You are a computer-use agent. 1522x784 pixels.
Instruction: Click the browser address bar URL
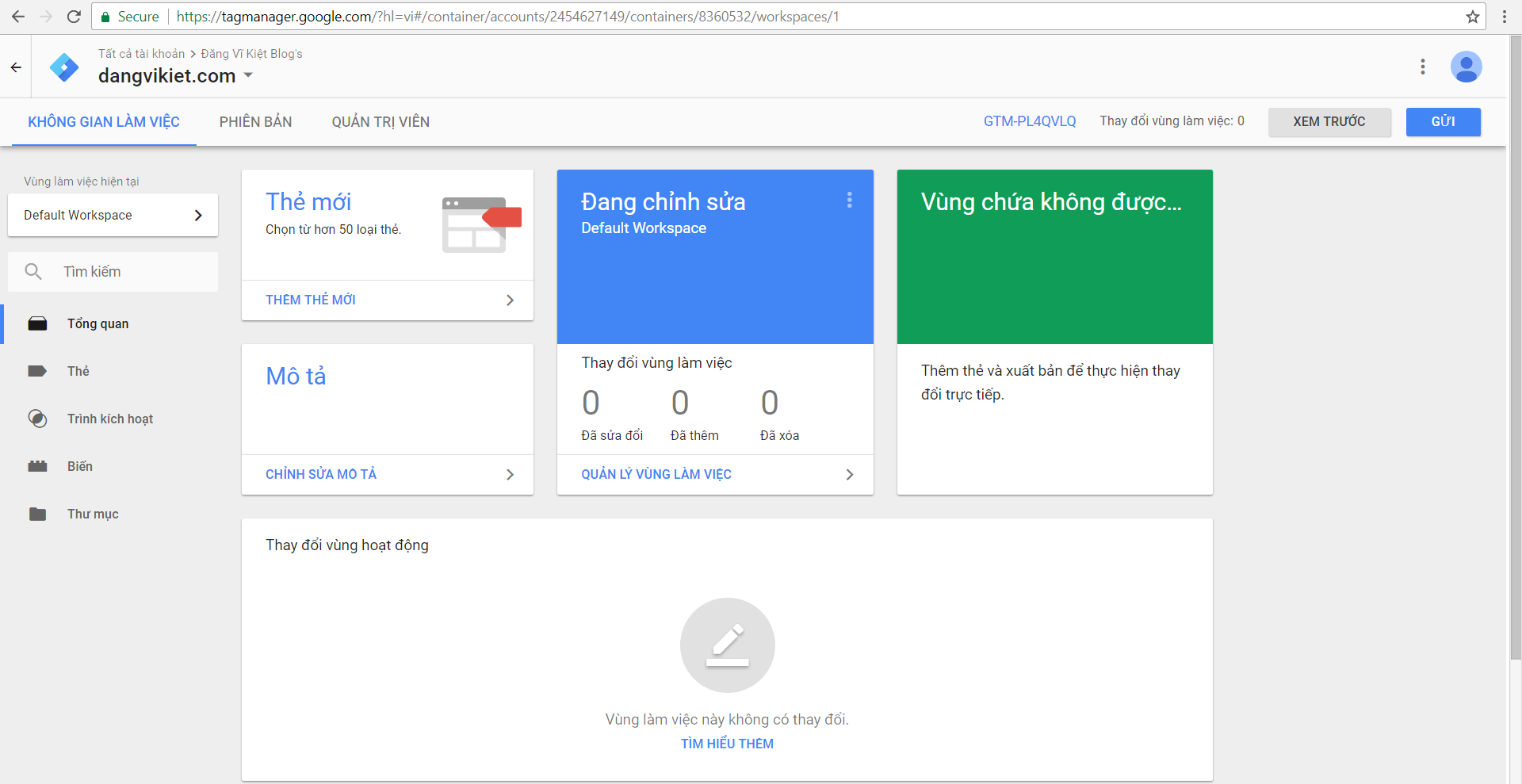(507, 17)
